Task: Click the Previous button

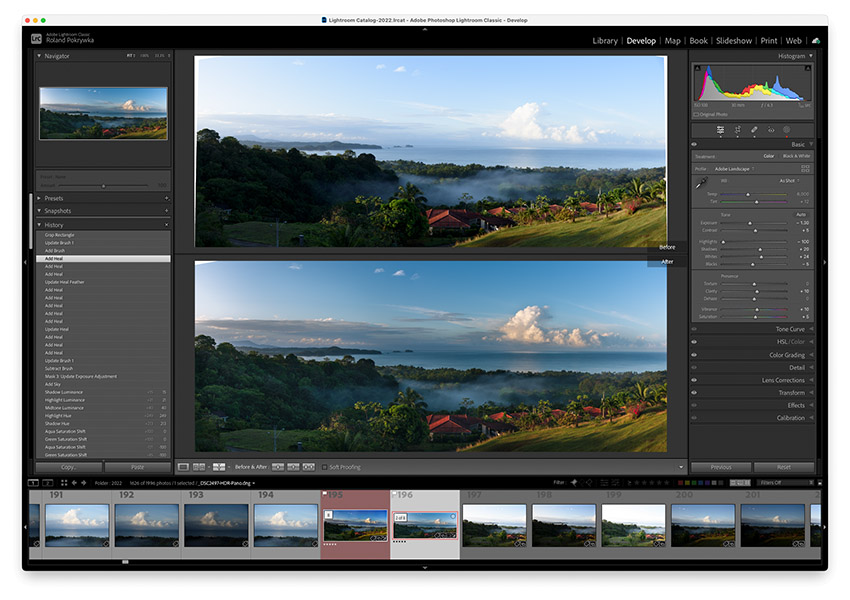Action: pos(721,467)
